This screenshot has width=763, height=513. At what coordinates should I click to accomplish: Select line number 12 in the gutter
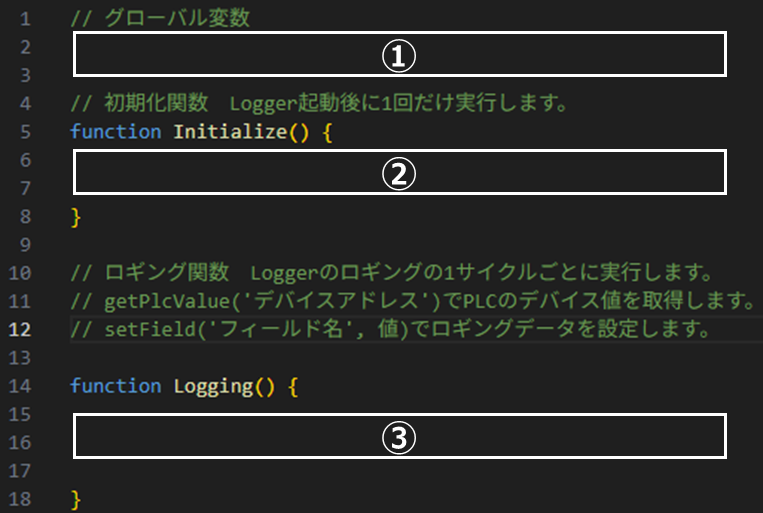click(24, 329)
